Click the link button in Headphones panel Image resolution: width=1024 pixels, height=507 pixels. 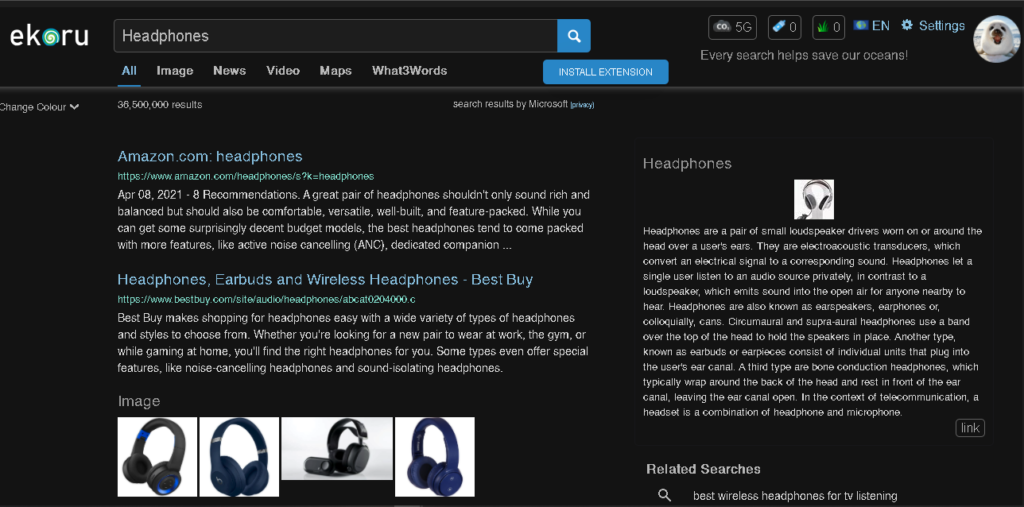click(x=970, y=428)
